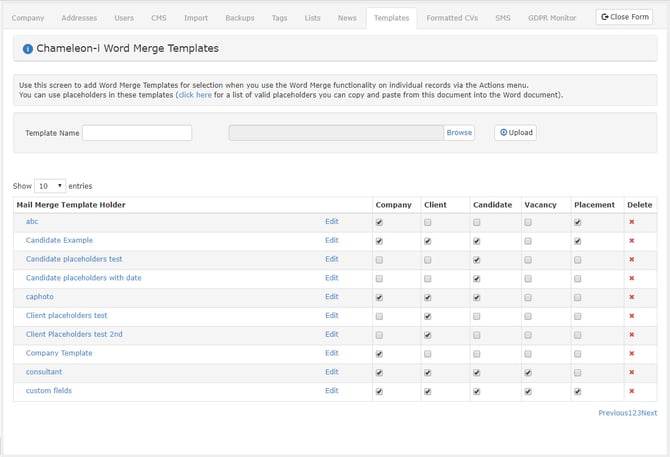The height and width of the screenshot is (457, 670).
Task: Delete the Company Template row
Action: [x=632, y=354]
